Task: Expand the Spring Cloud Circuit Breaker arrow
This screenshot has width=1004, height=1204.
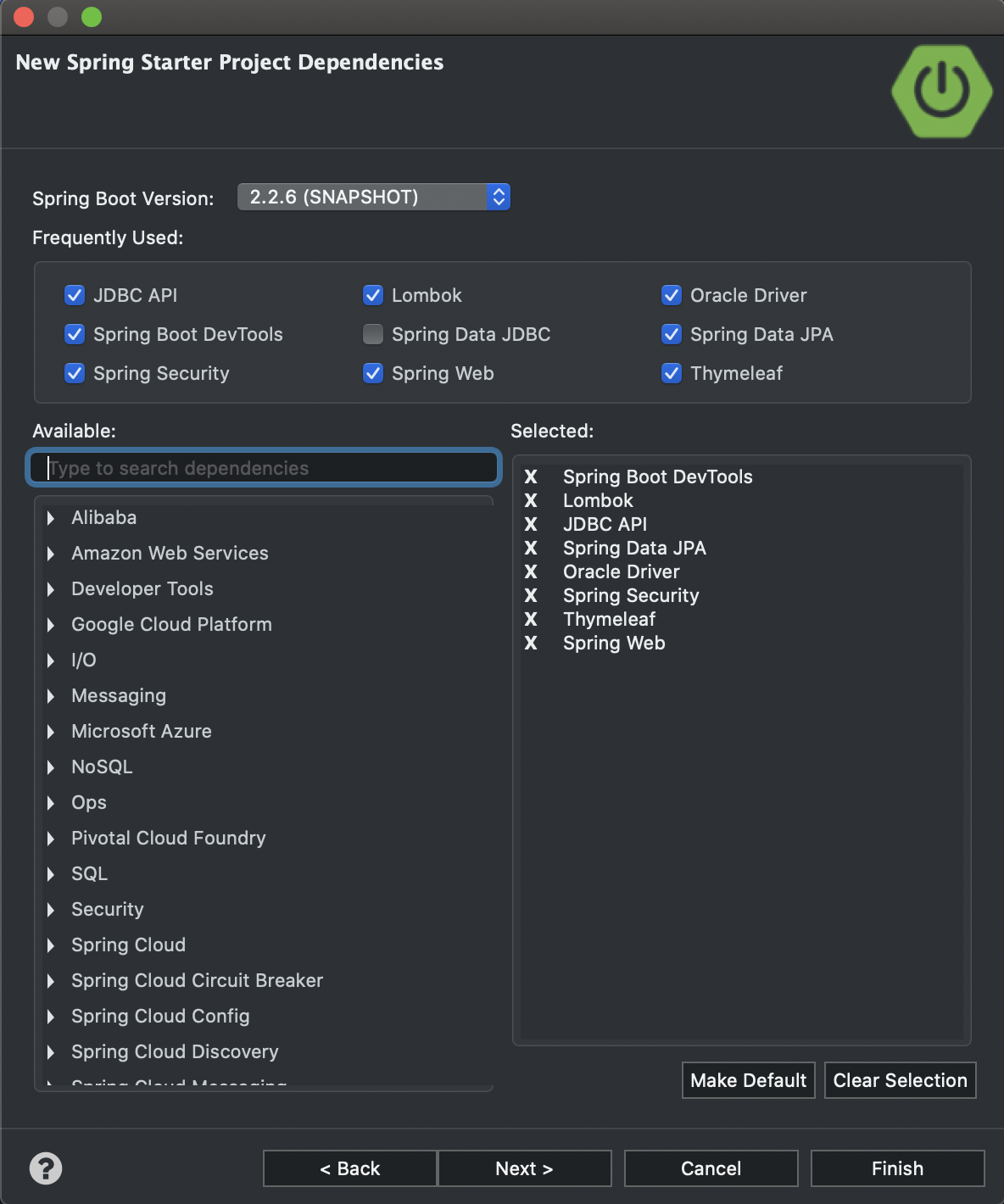Action: pos(51,981)
